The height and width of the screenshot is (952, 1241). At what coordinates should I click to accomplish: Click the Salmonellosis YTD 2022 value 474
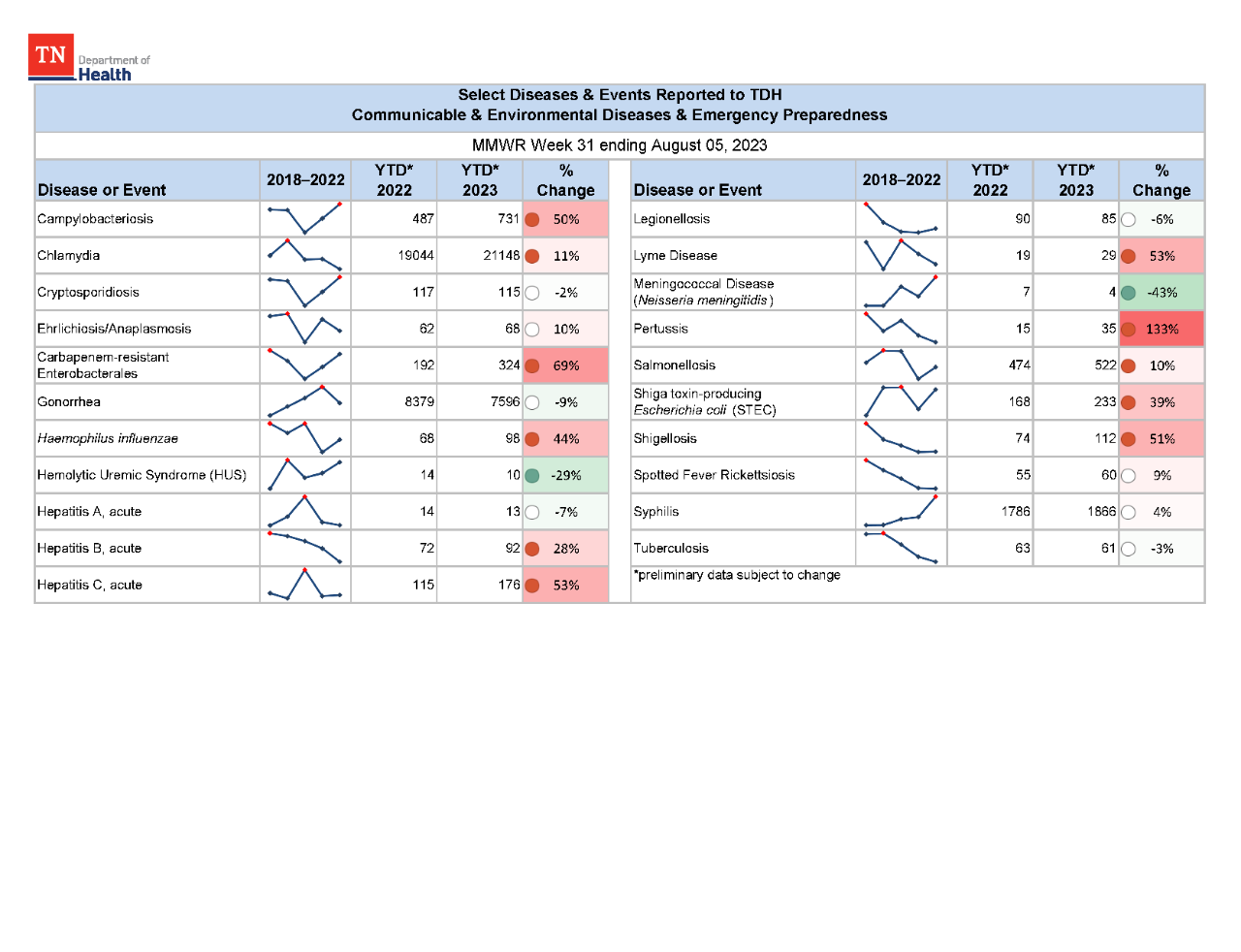tap(1019, 365)
